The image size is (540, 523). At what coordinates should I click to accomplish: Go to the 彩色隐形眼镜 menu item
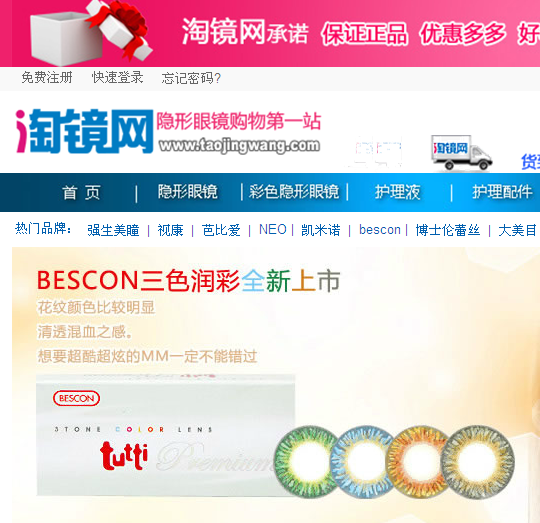pyautogui.click(x=294, y=192)
